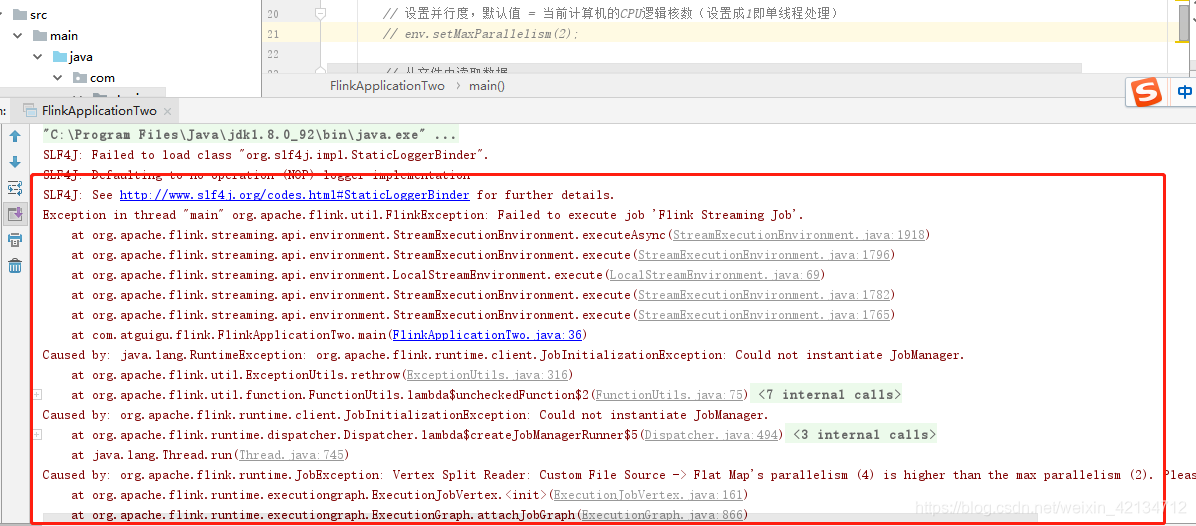Click the plus gutter icon beside Dispatcher line
This screenshot has height=526, width=1196.
(37, 435)
